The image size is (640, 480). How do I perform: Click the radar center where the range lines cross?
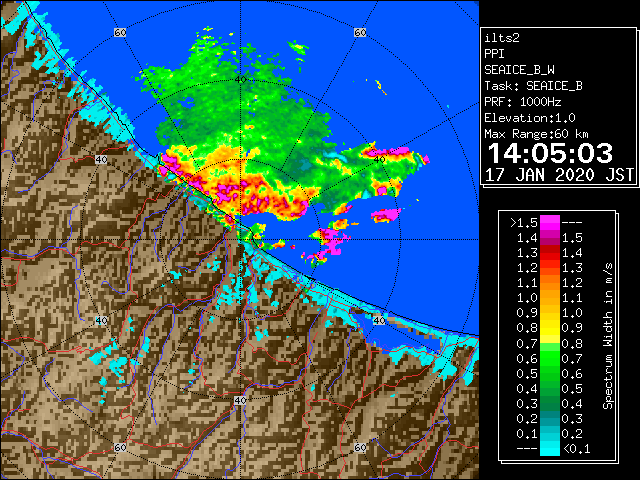coord(240,240)
